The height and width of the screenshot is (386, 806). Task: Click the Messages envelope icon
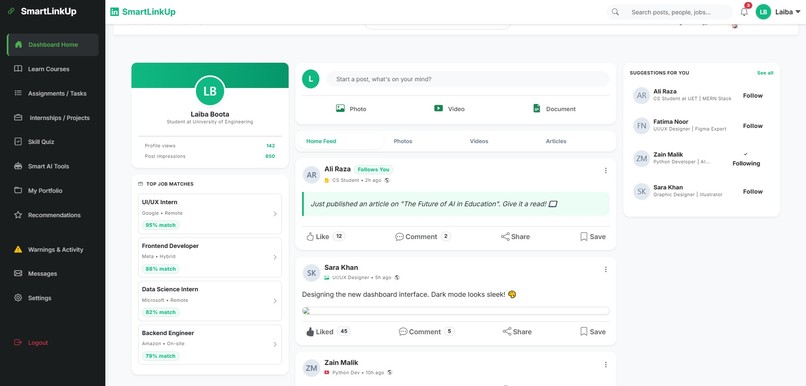tap(18, 273)
